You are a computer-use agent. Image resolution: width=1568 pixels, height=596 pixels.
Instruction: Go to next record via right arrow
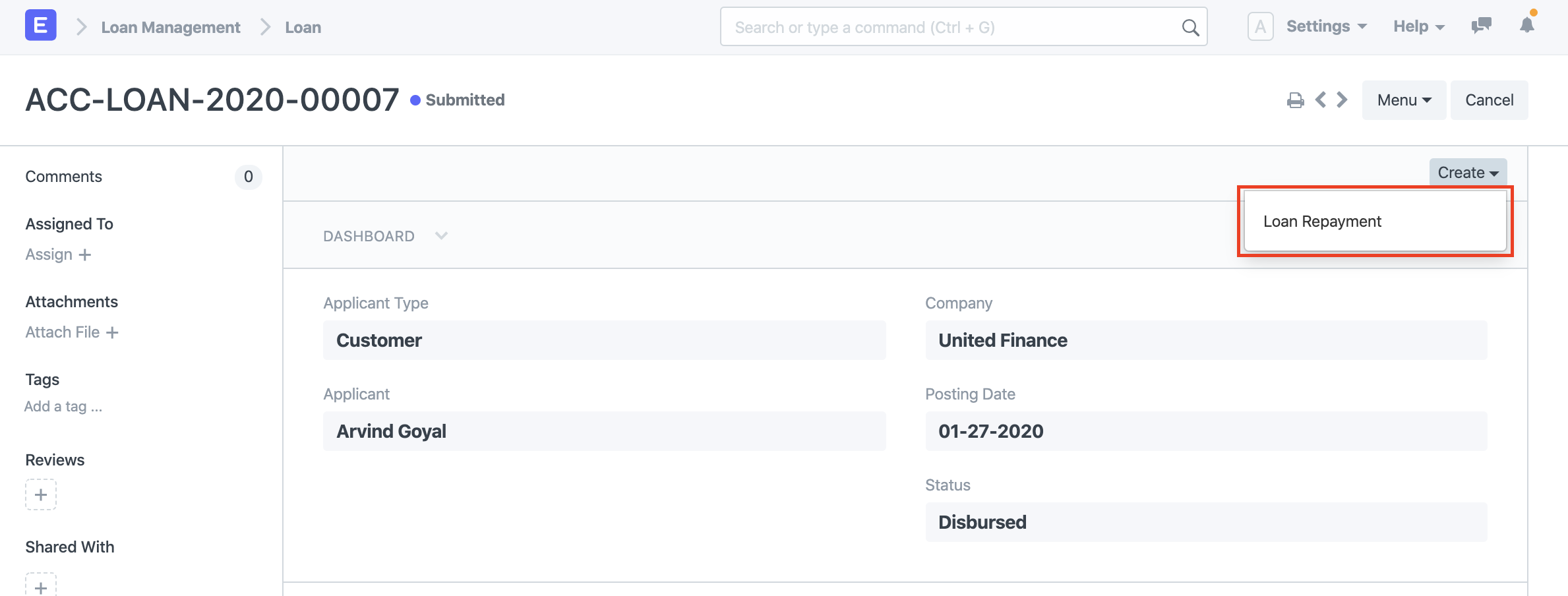[x=1341, y=100]
